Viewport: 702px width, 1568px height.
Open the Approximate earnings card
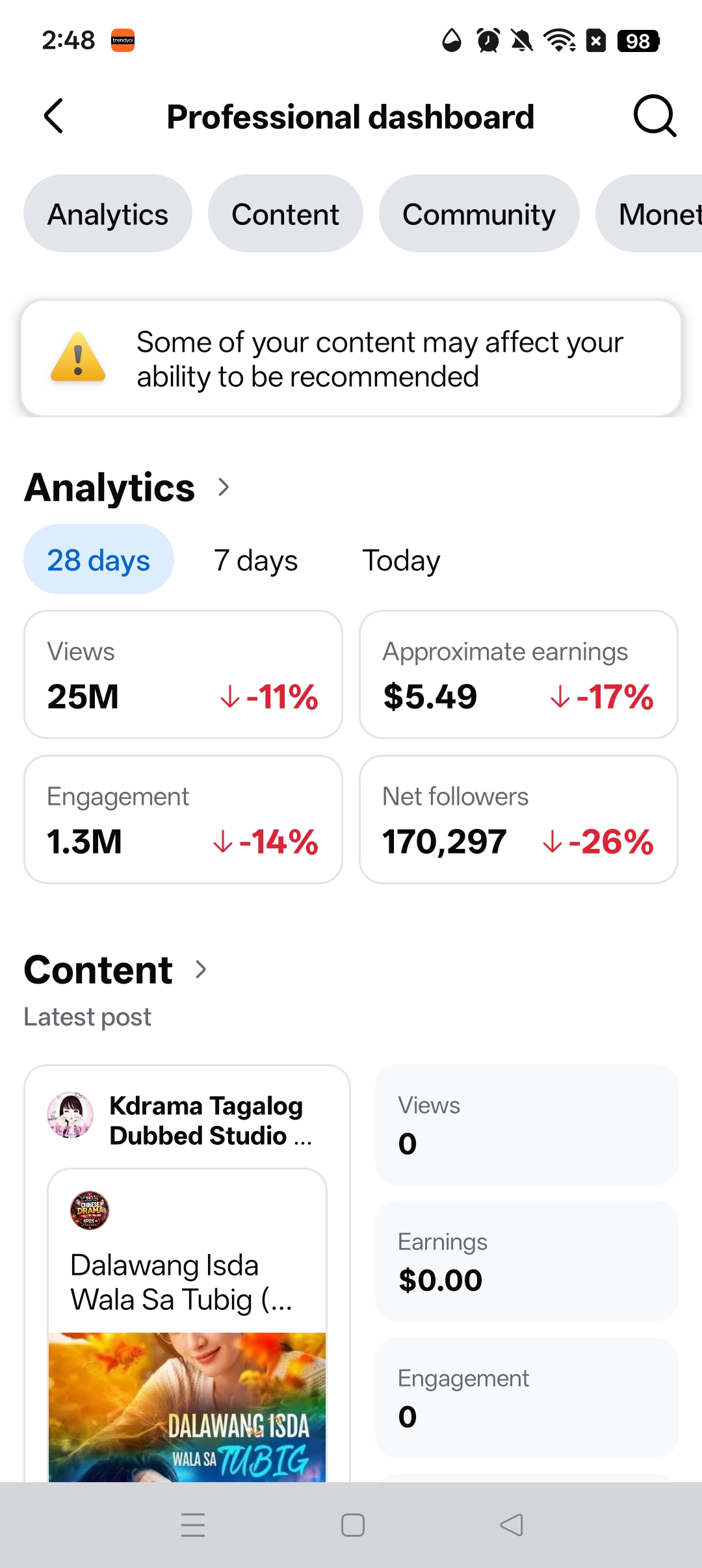point(519,674)
